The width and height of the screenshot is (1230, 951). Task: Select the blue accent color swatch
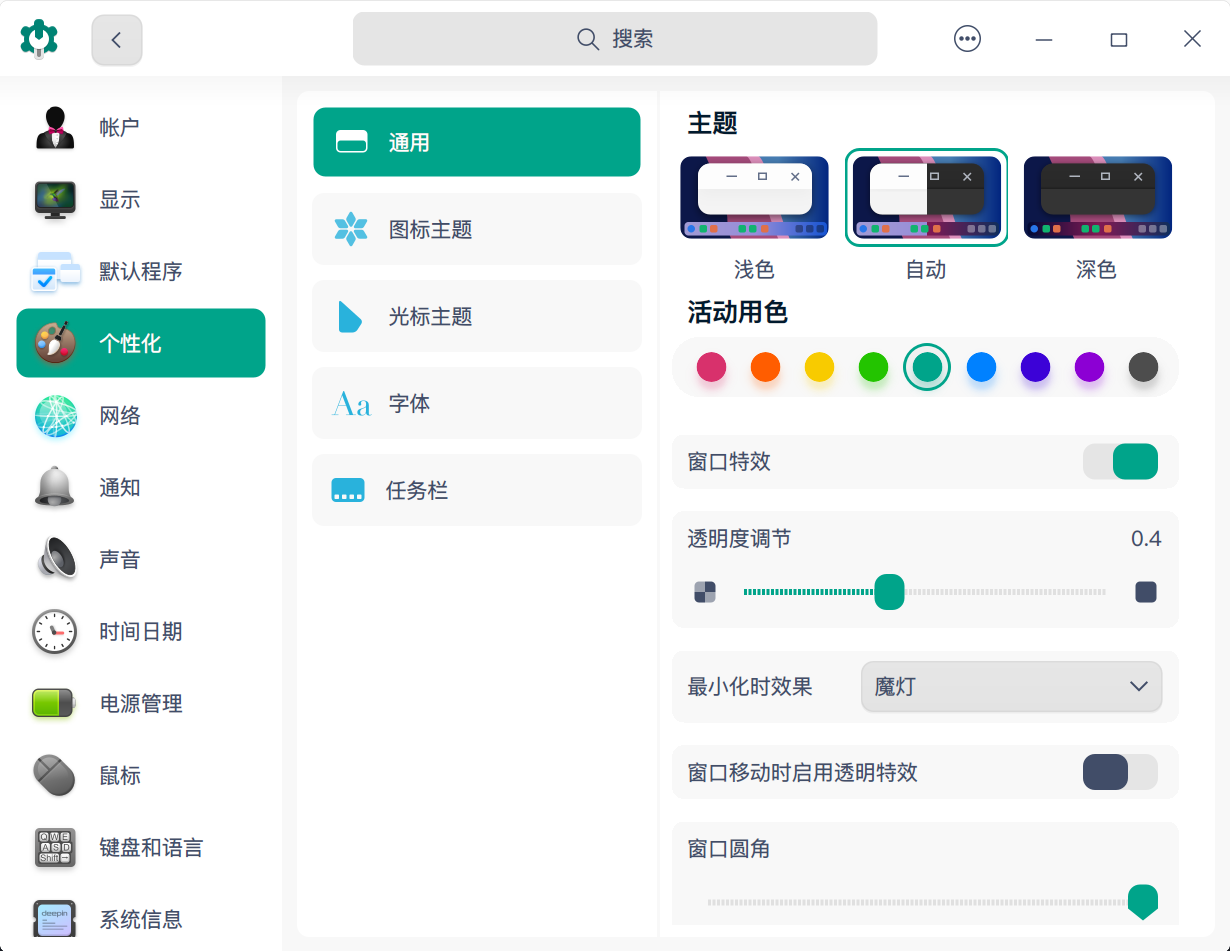coord(981,367)
